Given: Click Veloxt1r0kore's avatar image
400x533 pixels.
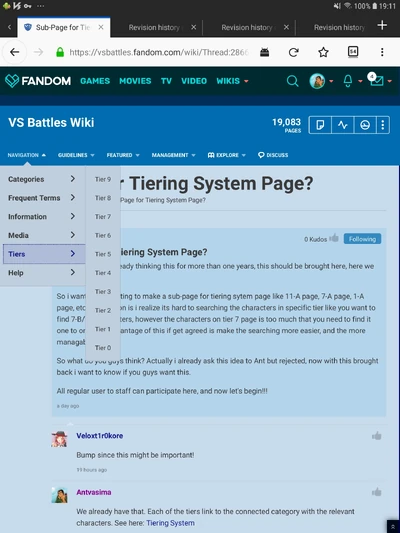Looking at the screenshot, I should click(x=59, y=439).
